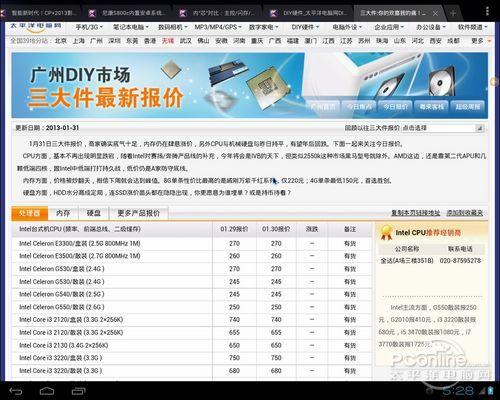
Task: Expand the 数字家电 navigation dropdown
Action: pyautogui.click(x=263, y=27)
